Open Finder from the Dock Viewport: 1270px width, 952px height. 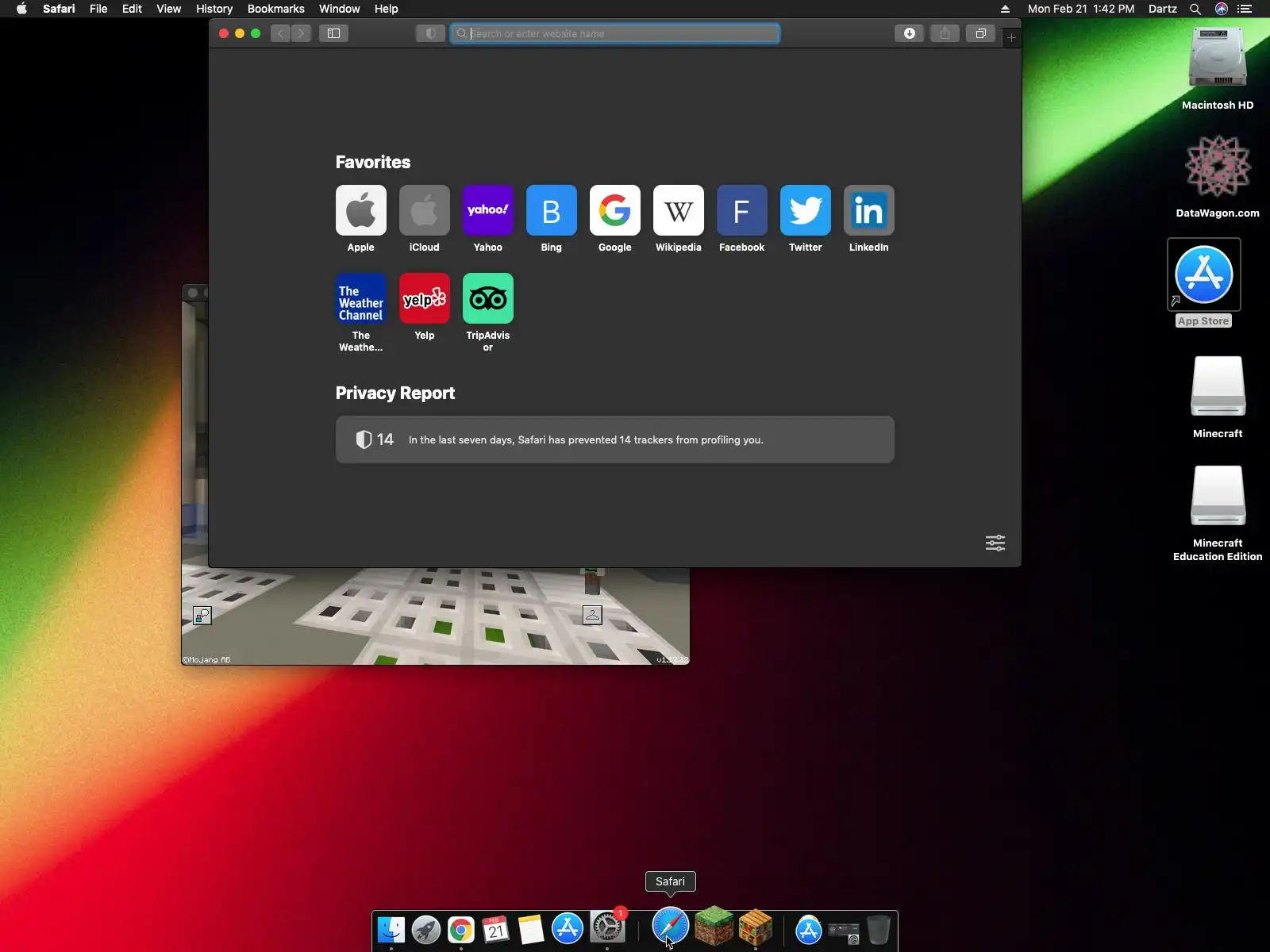click(391, 930)
